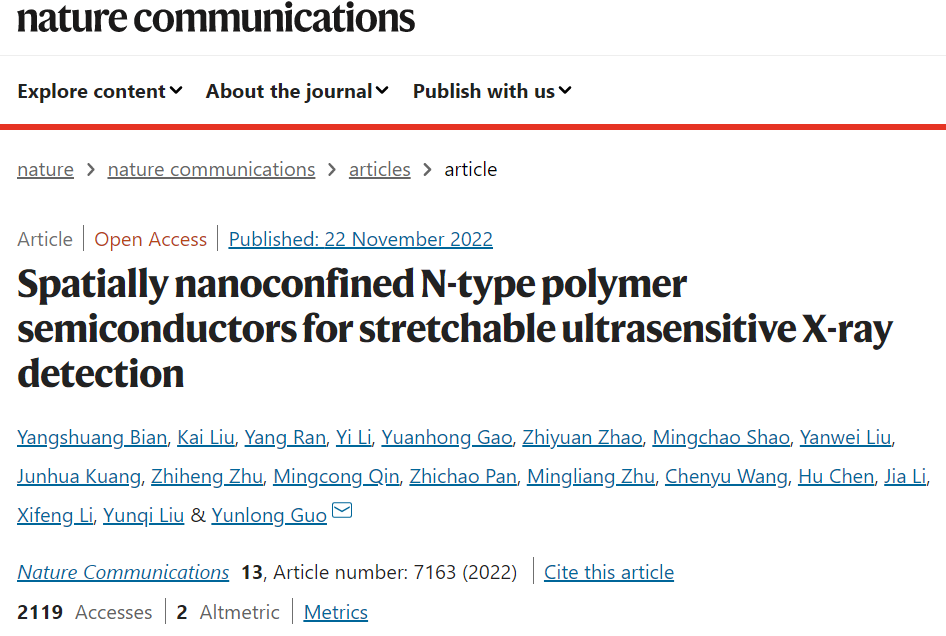Viewport: 946px width, 636px height.
Task: Click author Yuanhong Gao
Action: point(446,437)
